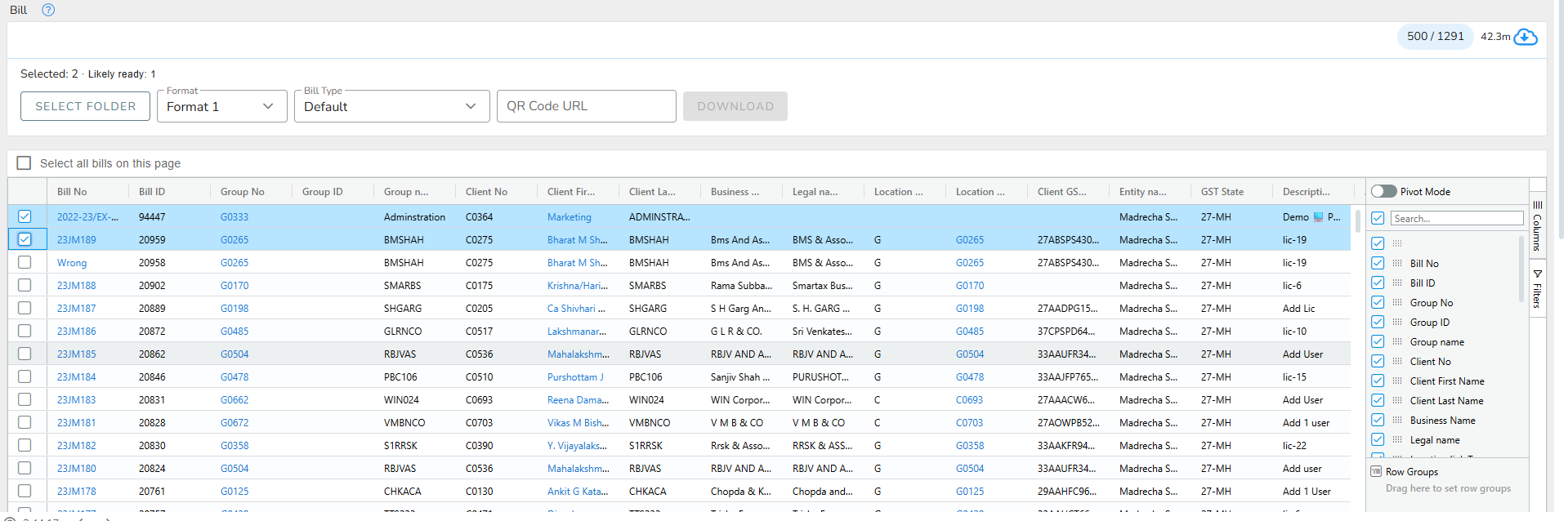Screen dimensions: 1568x521
Task: Uncheck the row checkbox for bill 23JM189
Action: [25, 239]
